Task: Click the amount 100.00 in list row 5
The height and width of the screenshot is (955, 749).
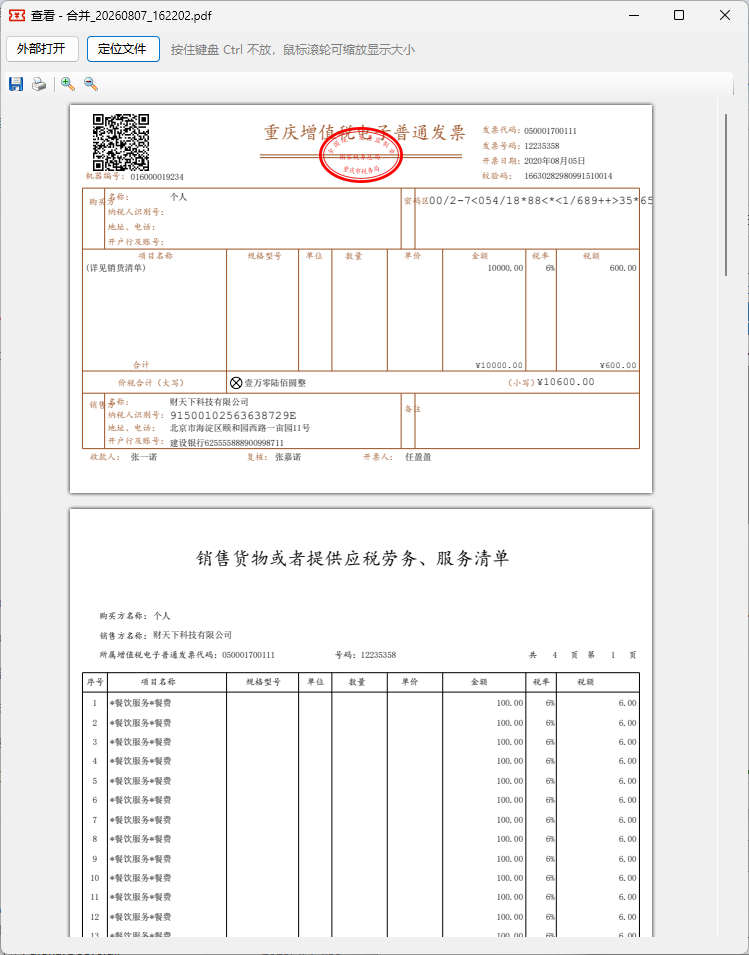Action: [x=510, y=781]
